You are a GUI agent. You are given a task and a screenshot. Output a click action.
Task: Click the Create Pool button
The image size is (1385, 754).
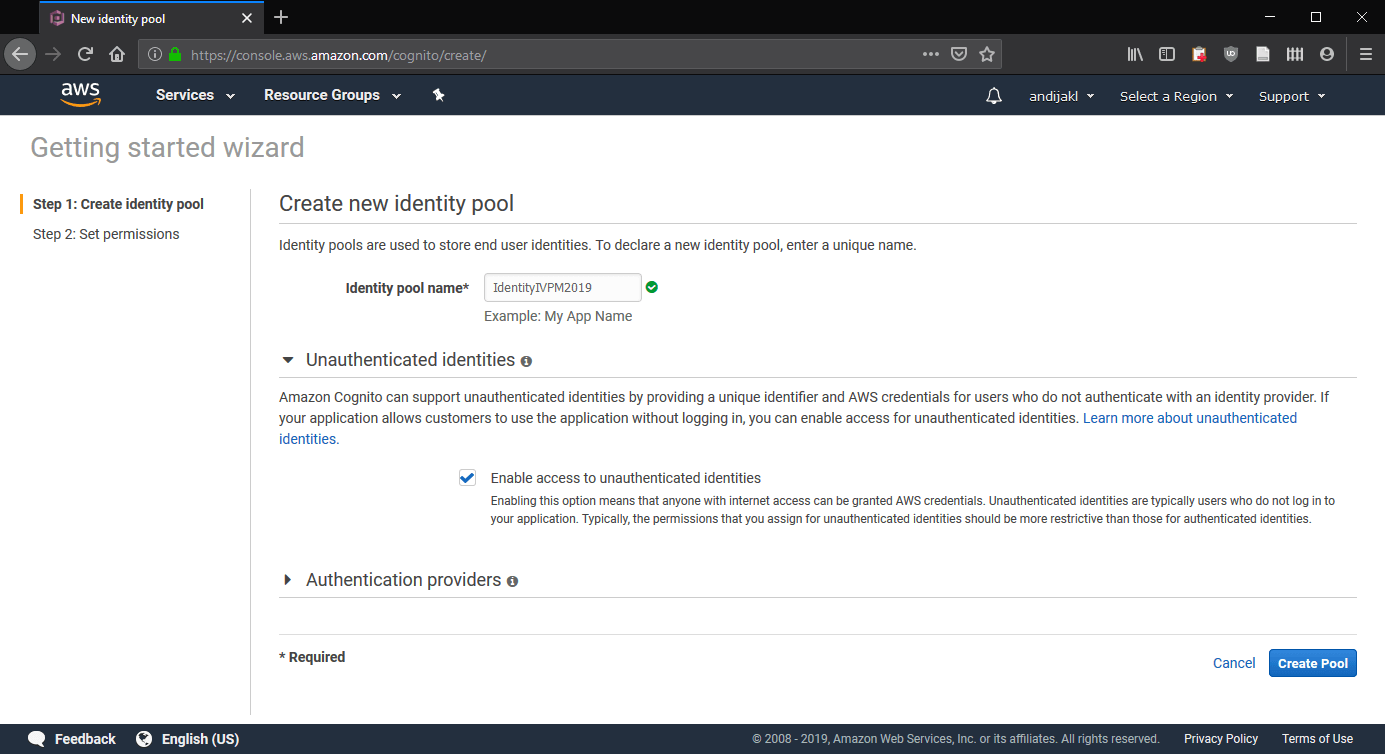pyautogui.click(x=1313, y=663)
